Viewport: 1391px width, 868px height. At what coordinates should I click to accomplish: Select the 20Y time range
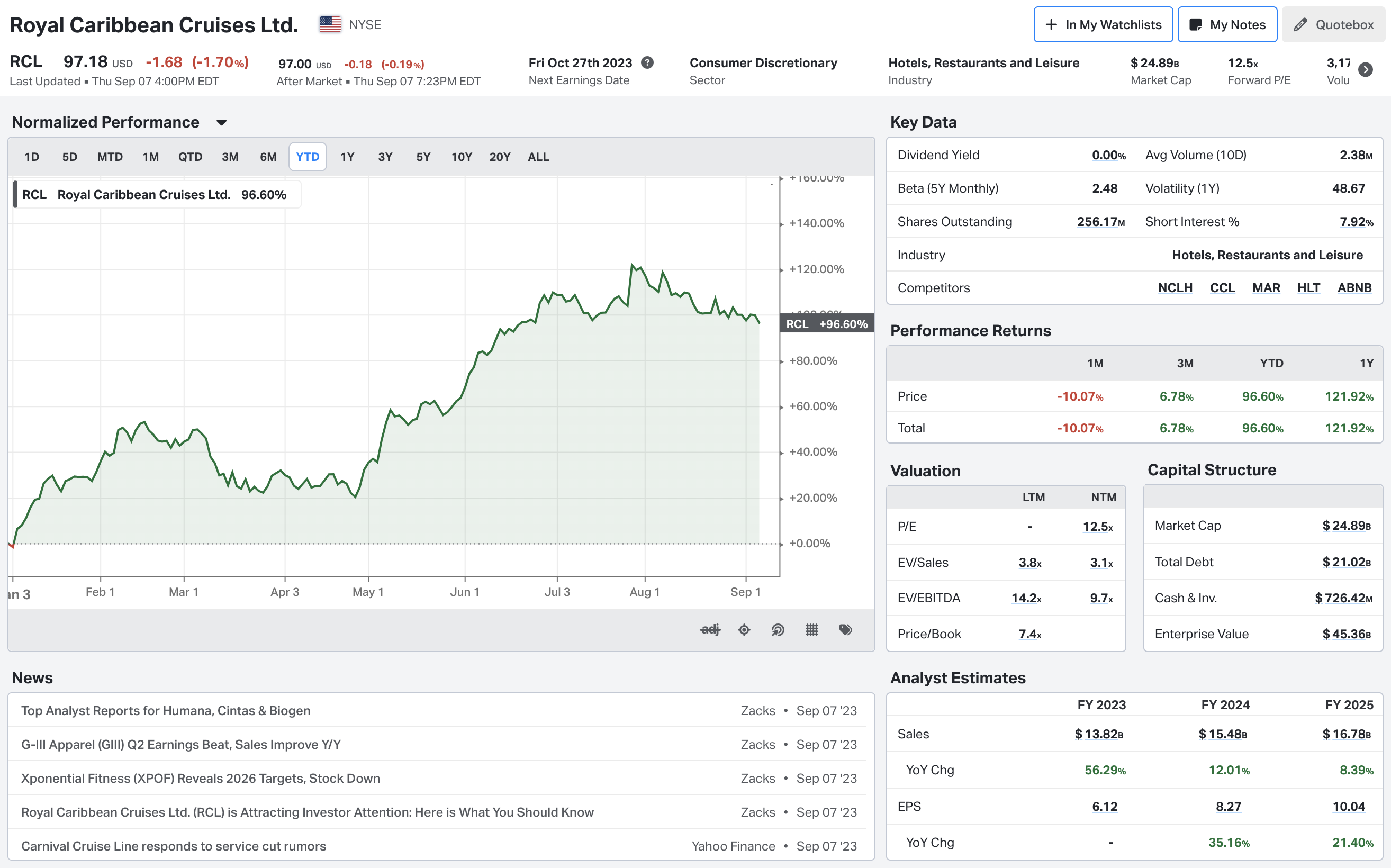coord(500,157)
